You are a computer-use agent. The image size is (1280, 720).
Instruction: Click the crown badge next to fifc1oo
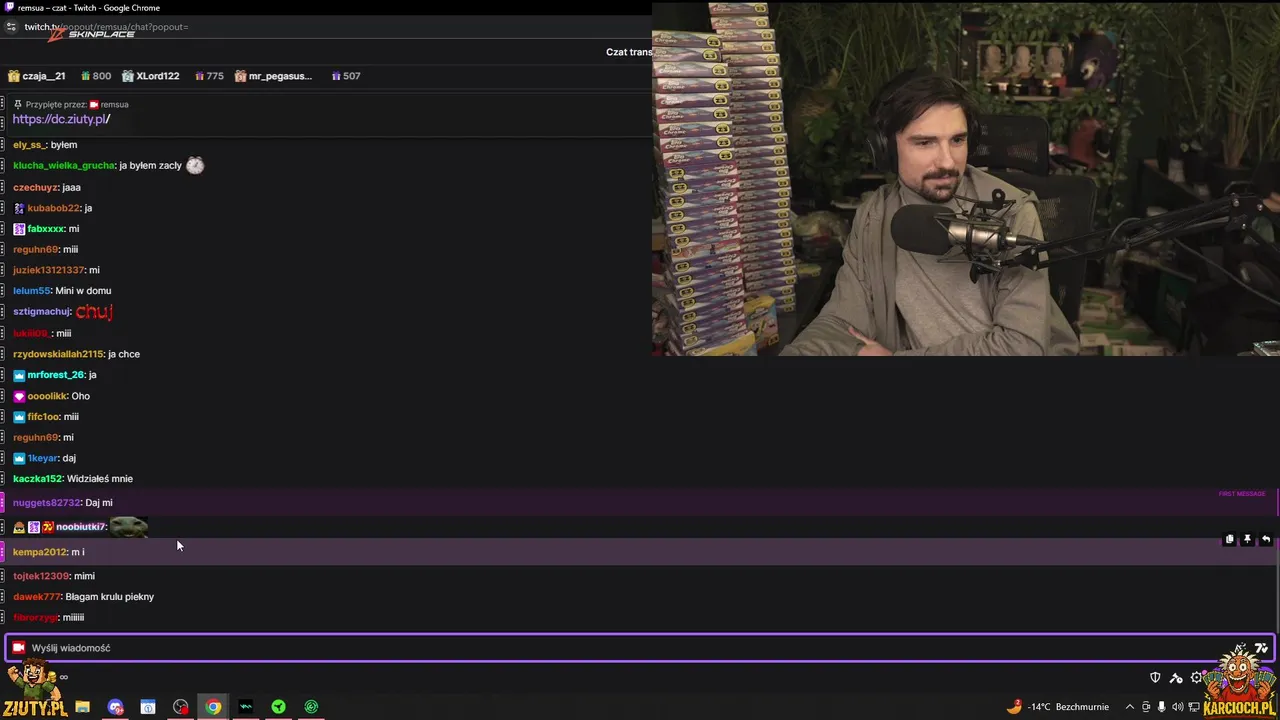19,417
